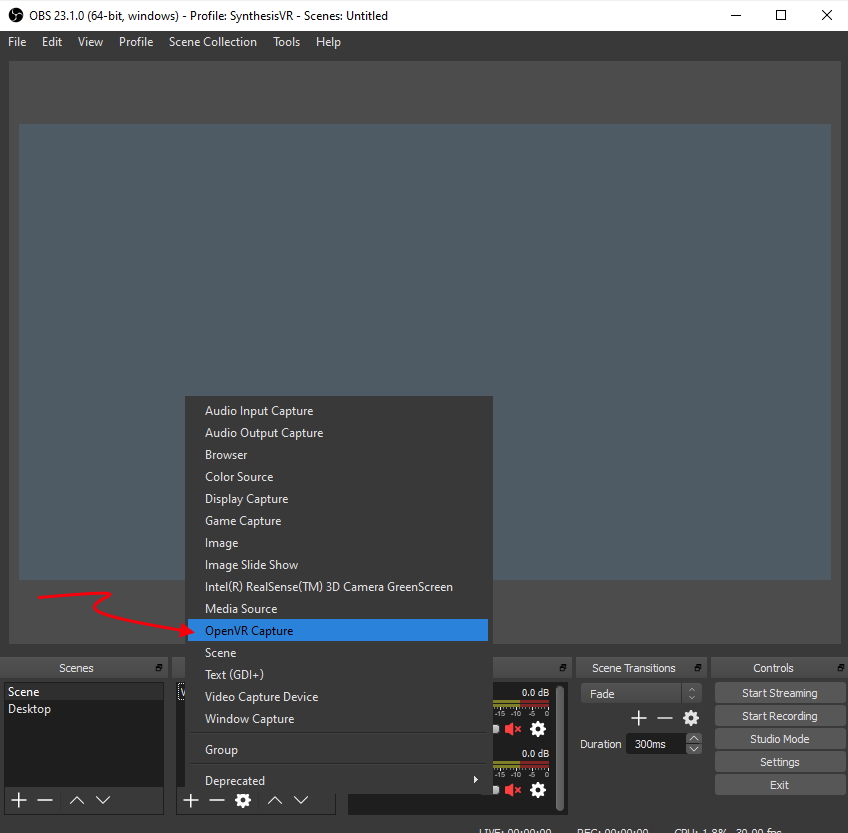Image resolution: width=848 pixels, height=833 pixels.
Task: Move the selected source down in Sources
Action: point(301,800)
